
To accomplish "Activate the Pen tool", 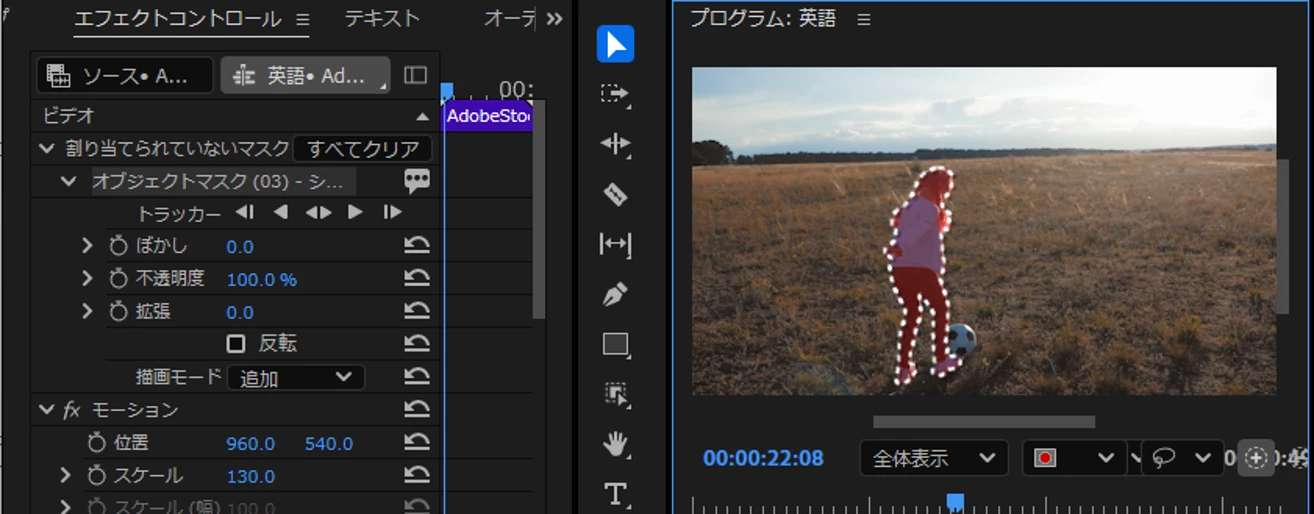I will (616, 295).
